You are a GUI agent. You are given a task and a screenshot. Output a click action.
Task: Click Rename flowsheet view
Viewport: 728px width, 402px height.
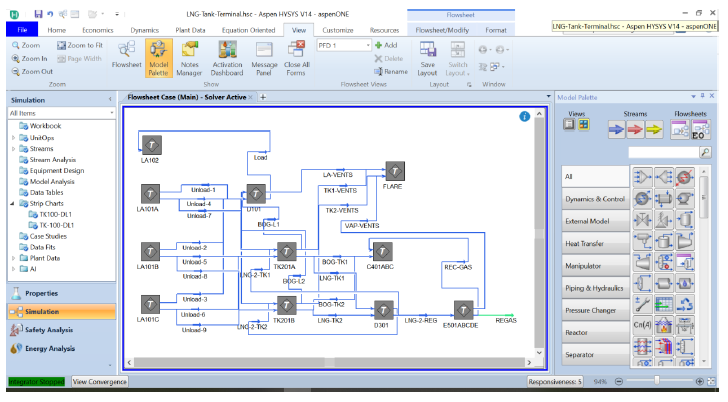point(391,71)
